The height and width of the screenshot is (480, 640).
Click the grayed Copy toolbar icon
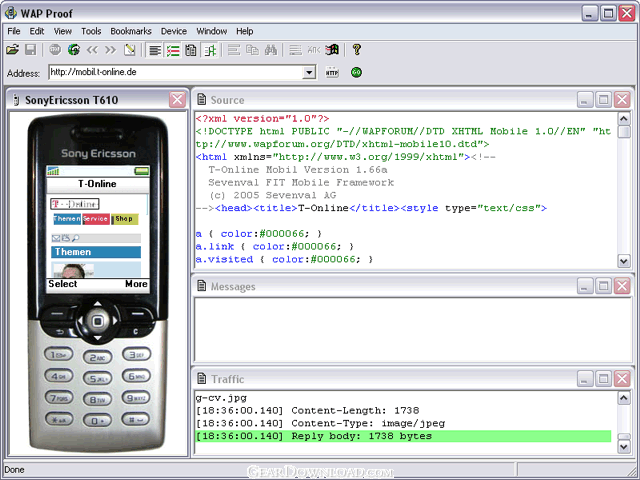coord(252,50)
